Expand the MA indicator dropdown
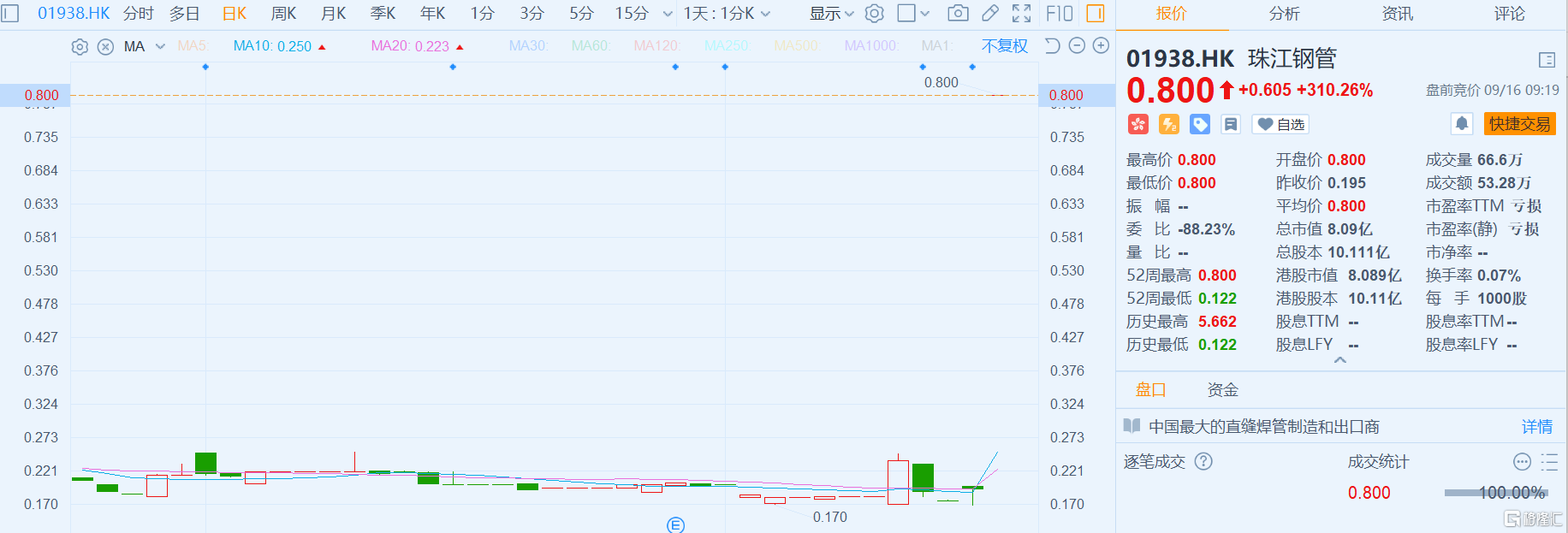Screen dimensions: 1568x533 [x=160, y=46]
